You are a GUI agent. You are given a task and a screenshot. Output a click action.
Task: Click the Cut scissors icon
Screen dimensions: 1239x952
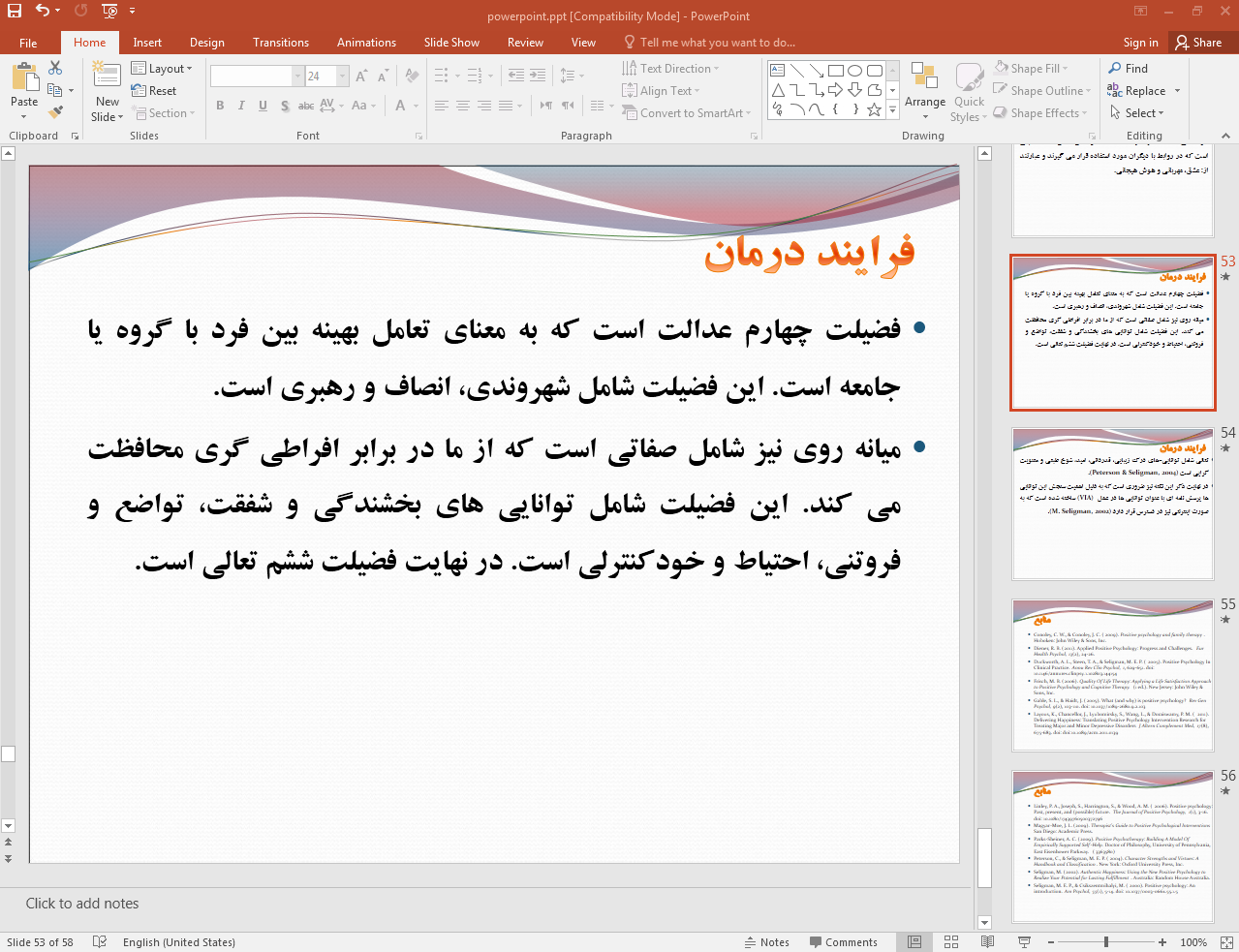pyautogui.click(x=55, y=68)
